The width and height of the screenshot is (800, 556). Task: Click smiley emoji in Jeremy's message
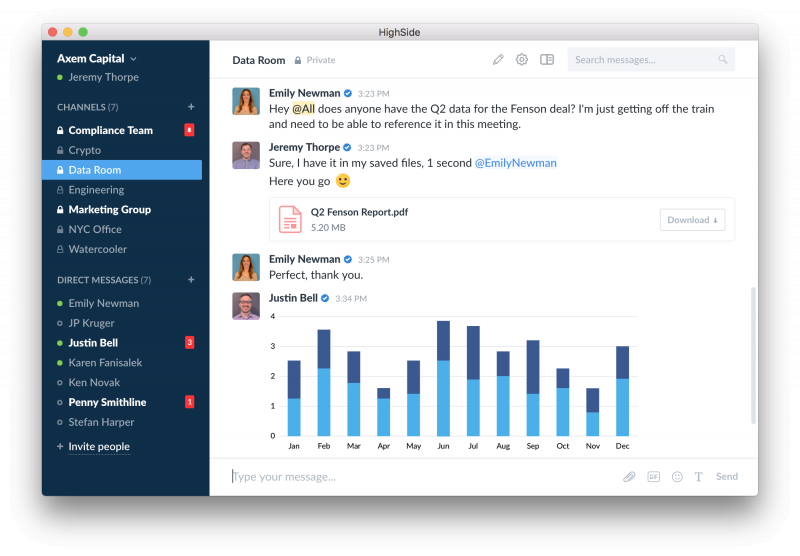[343, 181]
